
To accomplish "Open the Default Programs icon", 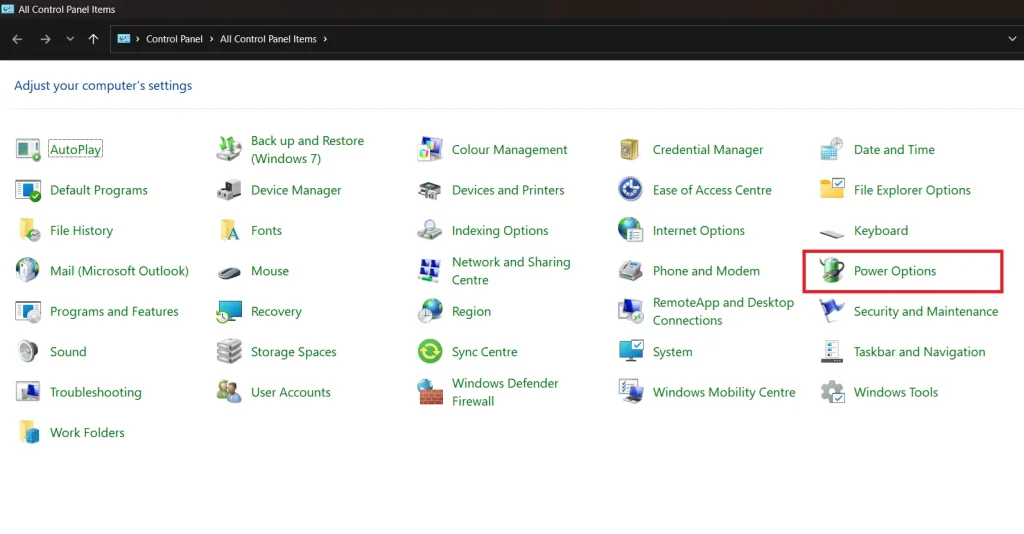I will pyautogui.click(x=28, y=190).
